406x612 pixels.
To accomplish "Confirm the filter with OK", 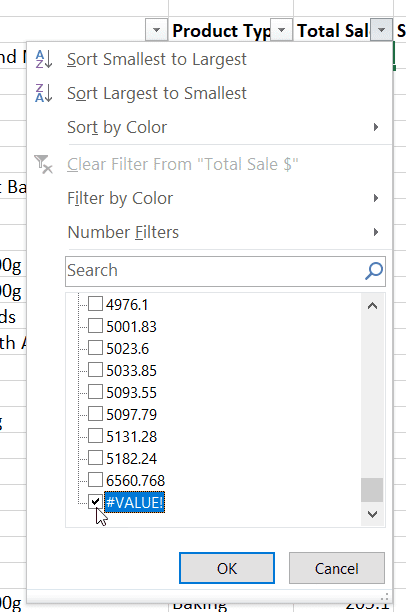I will pyautogui.click(x=227, y=568).
